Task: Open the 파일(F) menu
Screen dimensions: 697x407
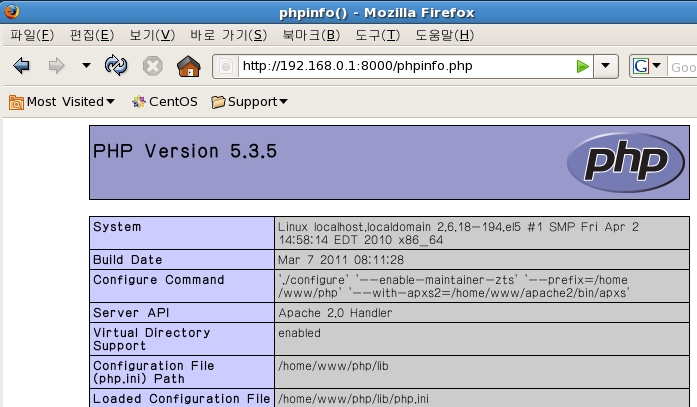Action: coord(32,35)
